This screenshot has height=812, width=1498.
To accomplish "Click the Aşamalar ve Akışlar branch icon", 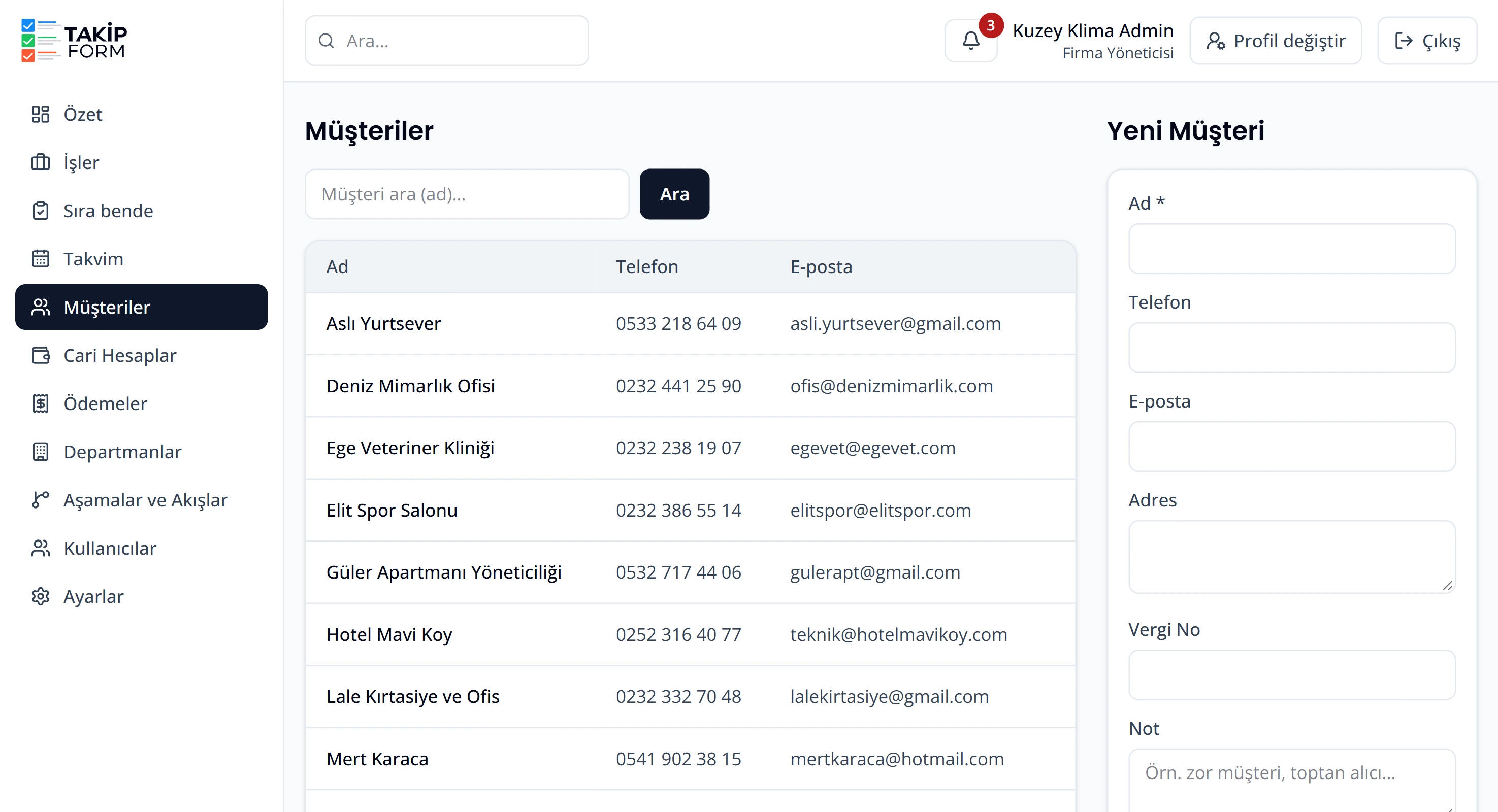I will [40, 500].
